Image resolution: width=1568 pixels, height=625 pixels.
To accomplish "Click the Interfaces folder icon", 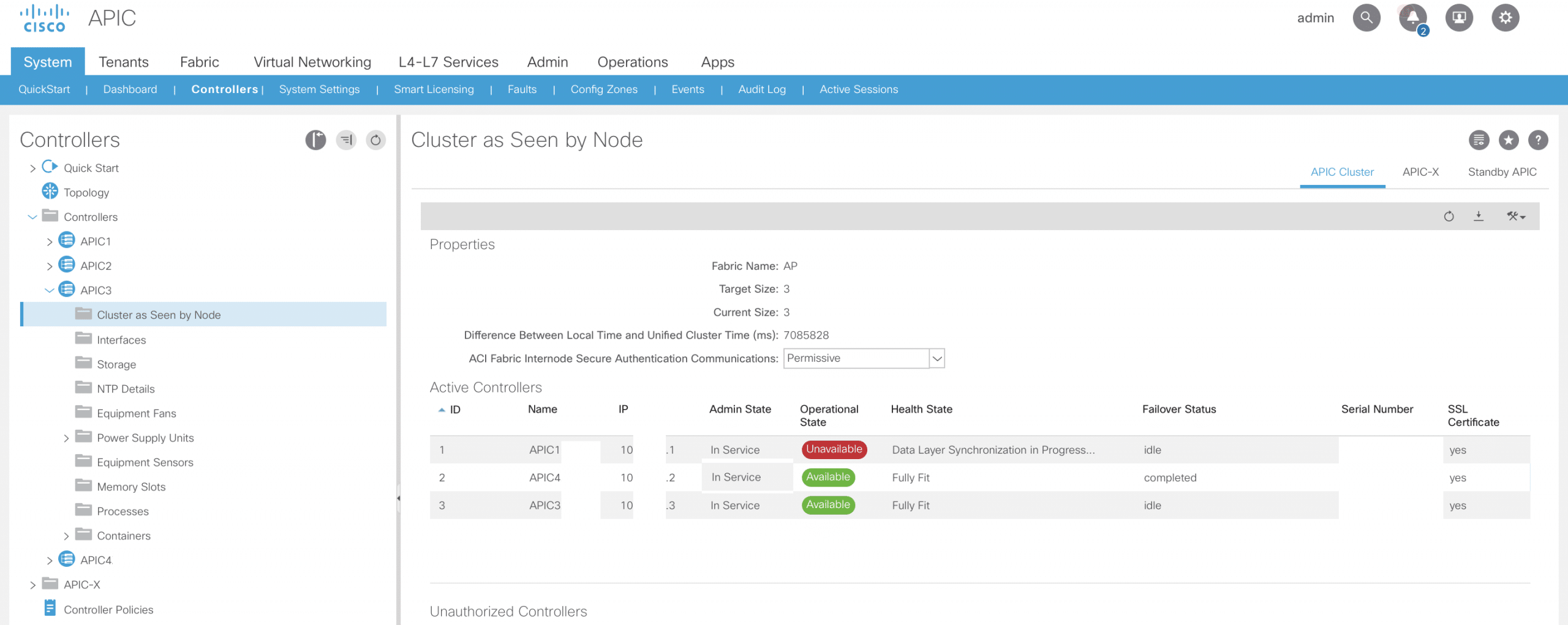I will coord(83,339).
